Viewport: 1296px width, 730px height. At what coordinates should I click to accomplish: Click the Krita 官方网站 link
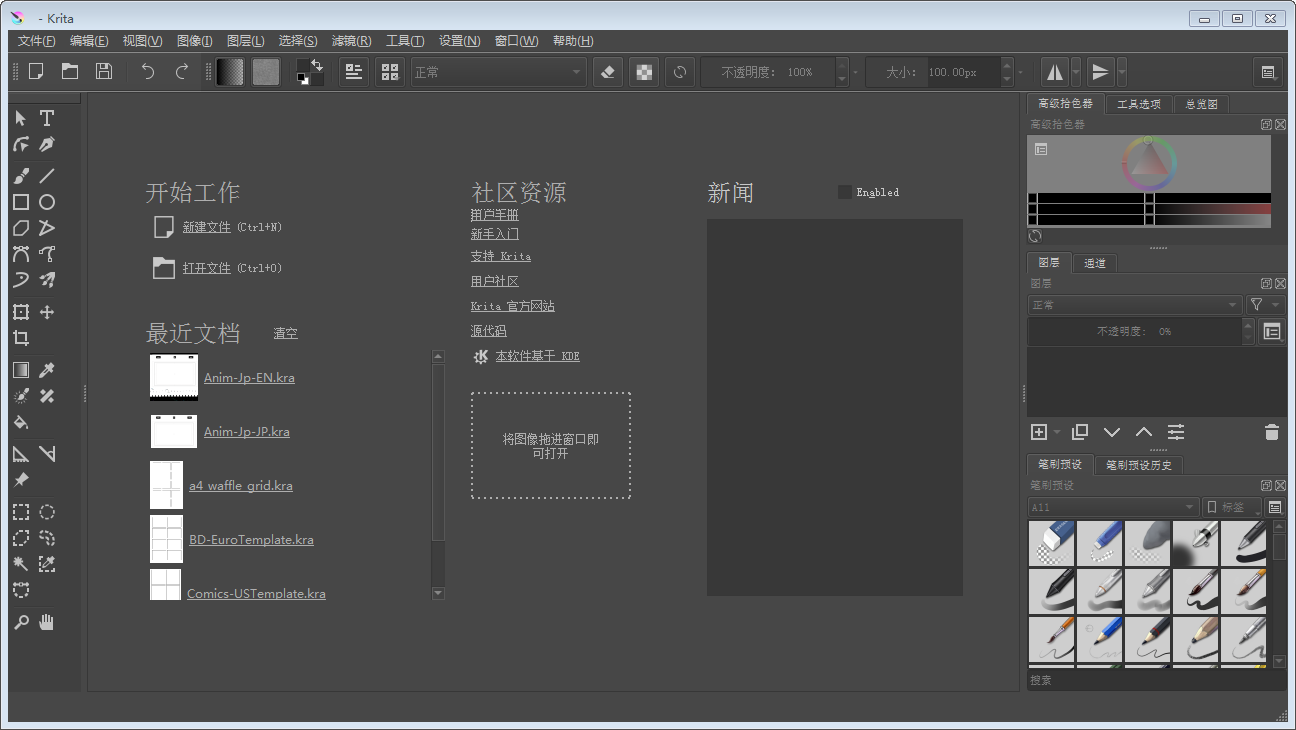tap(513, 306)
